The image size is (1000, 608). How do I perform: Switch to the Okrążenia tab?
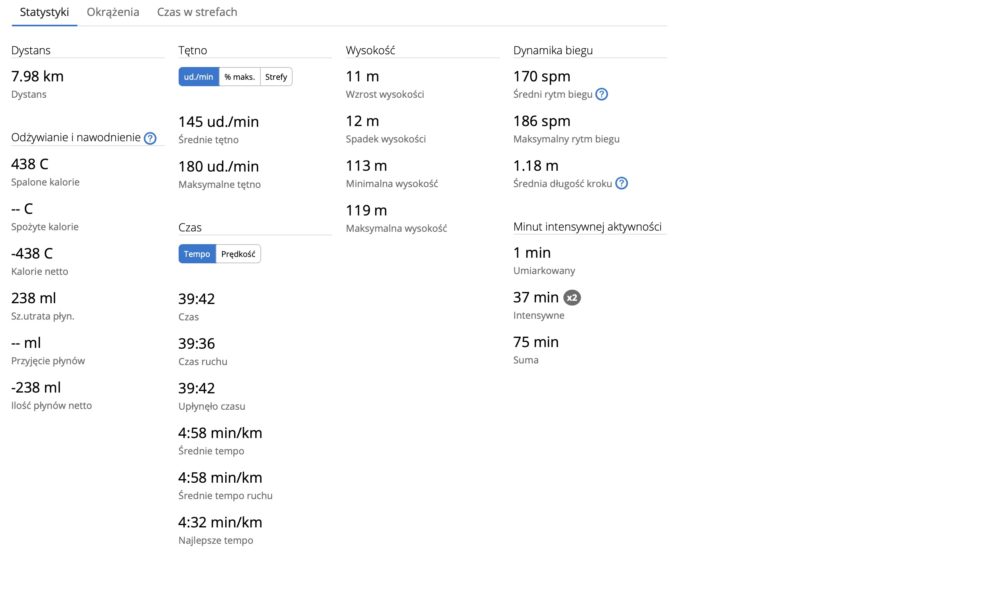(113, 12)
